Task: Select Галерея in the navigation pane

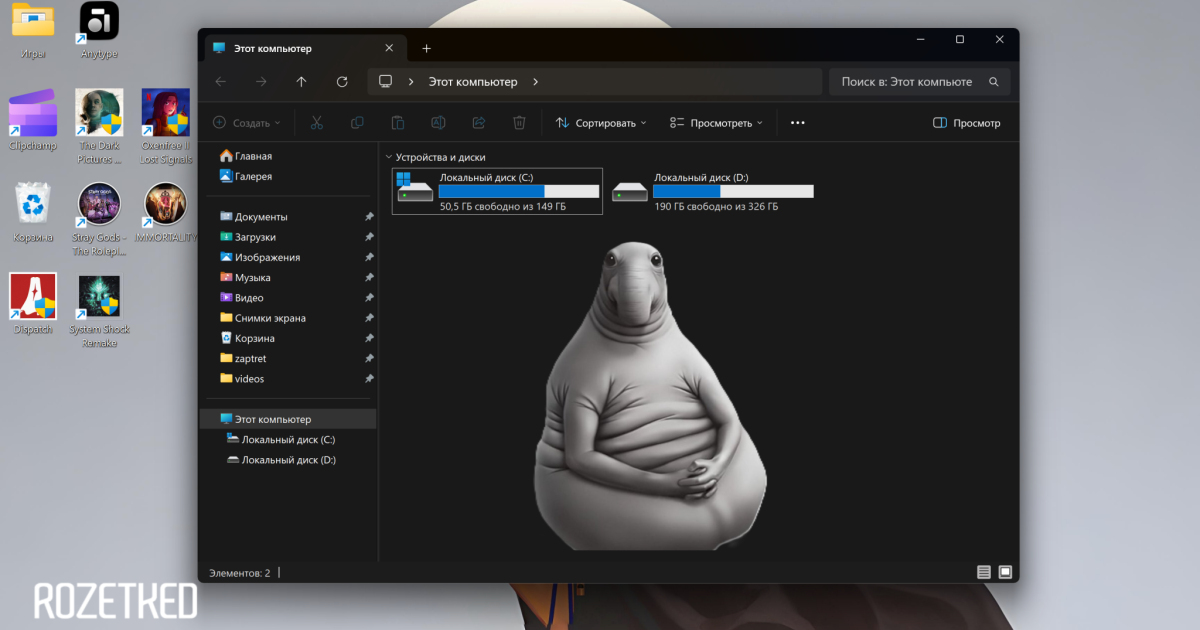Action: [x=253, y=176]
